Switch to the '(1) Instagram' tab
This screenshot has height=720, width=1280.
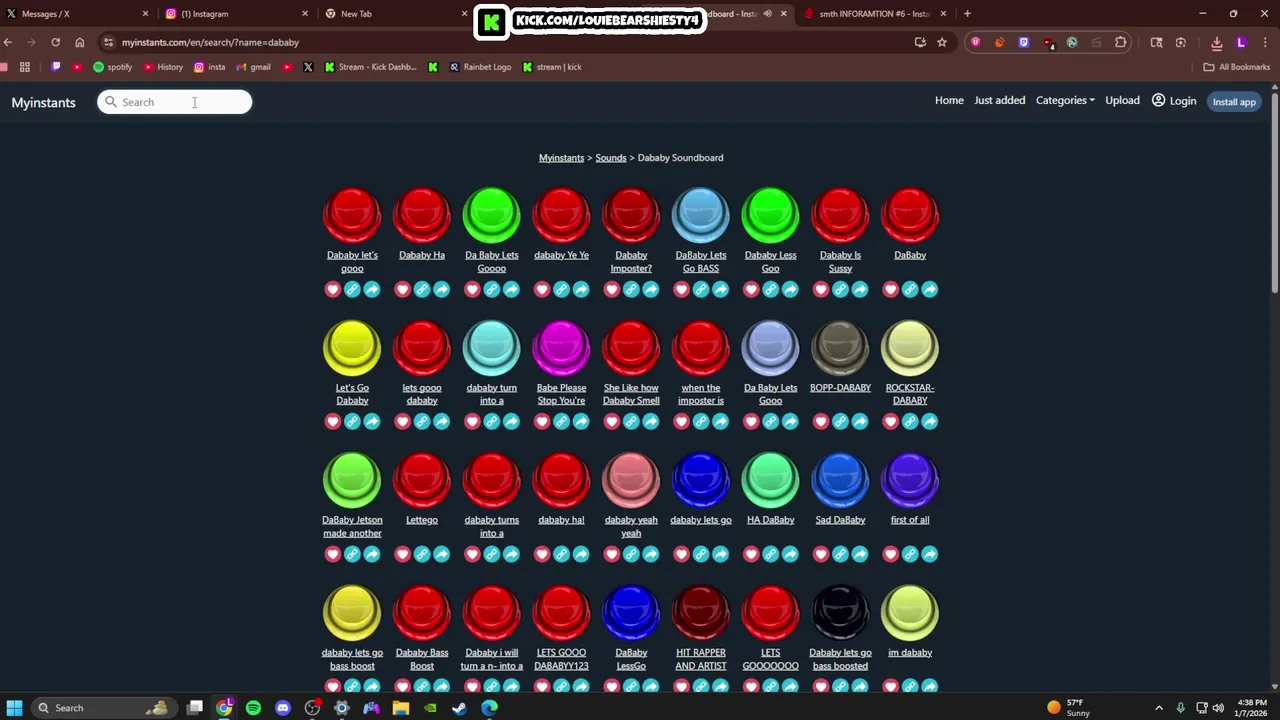pyautogui.click(x=237, y=14)
